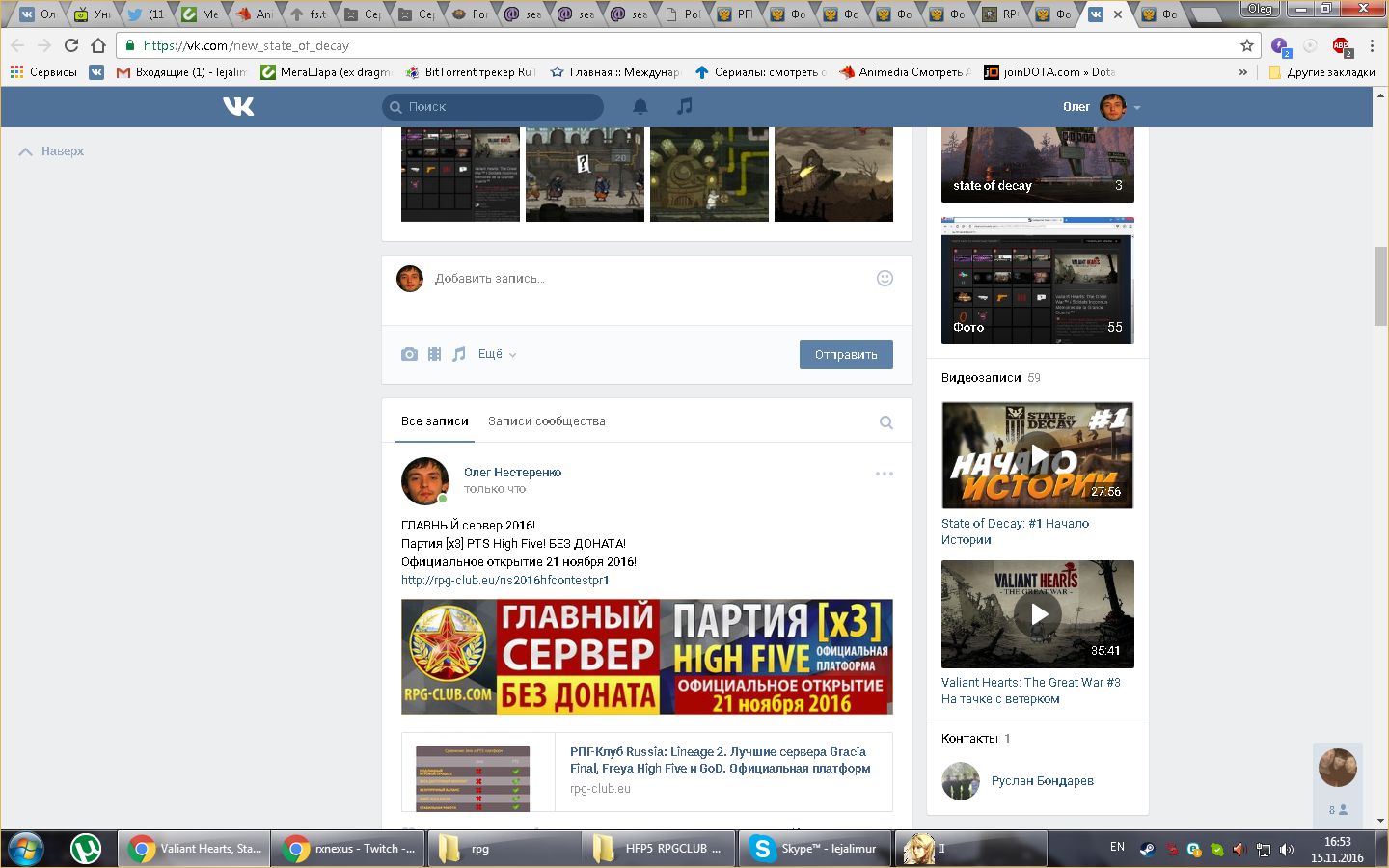Switch to the Все записи tab
This screenshot has height=868, width=1389.
pos(435,421)
